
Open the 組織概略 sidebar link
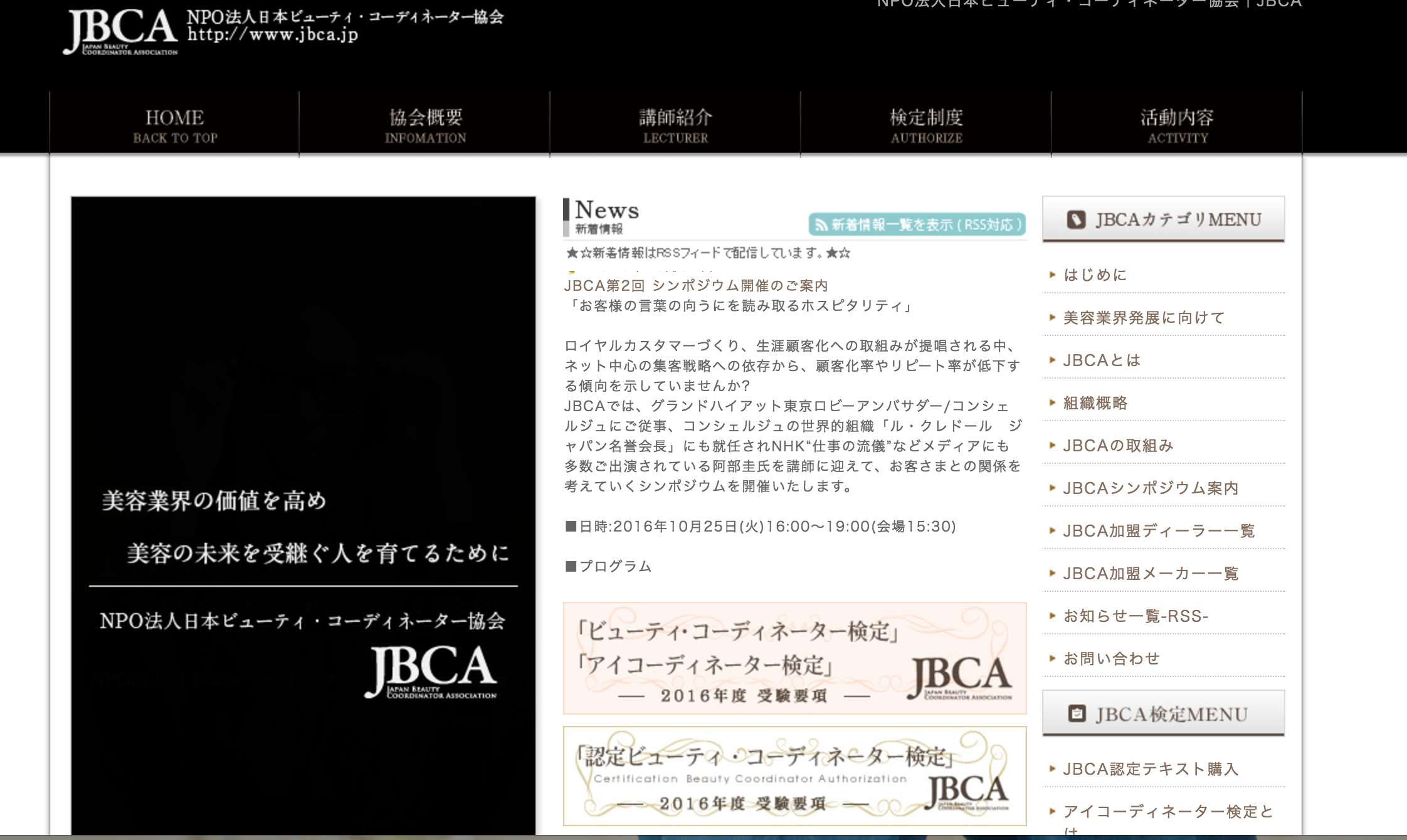coord(1095,403)
